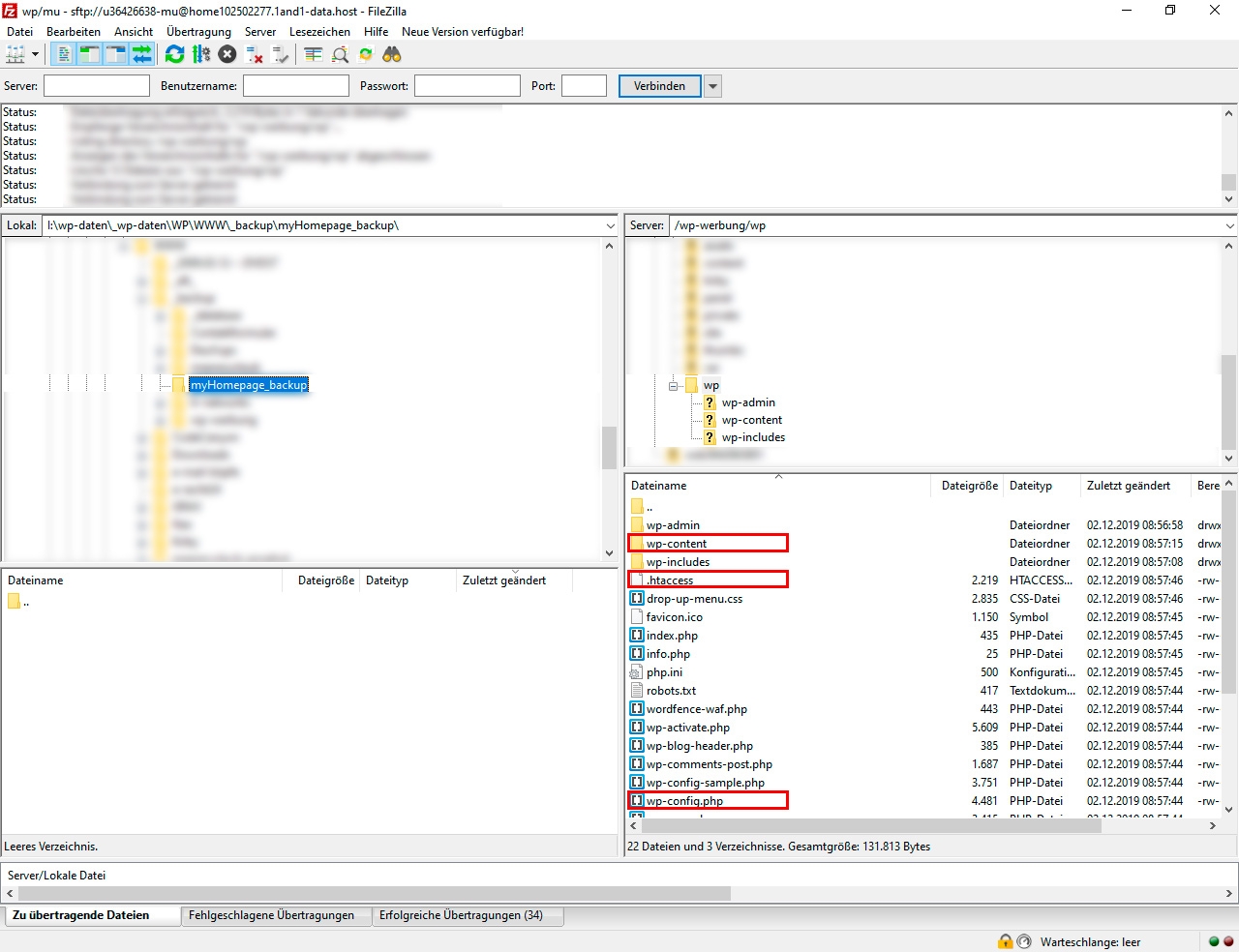1239x952 pixels.
Task: Switch to Fehlgeschlagene Übertragungen tab
Action: pos(276,915)
